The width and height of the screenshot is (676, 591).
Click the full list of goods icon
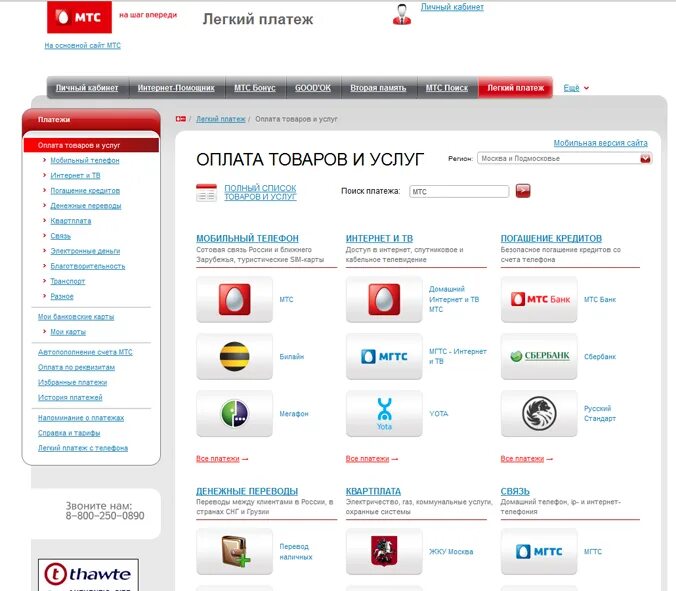point(206,193)
